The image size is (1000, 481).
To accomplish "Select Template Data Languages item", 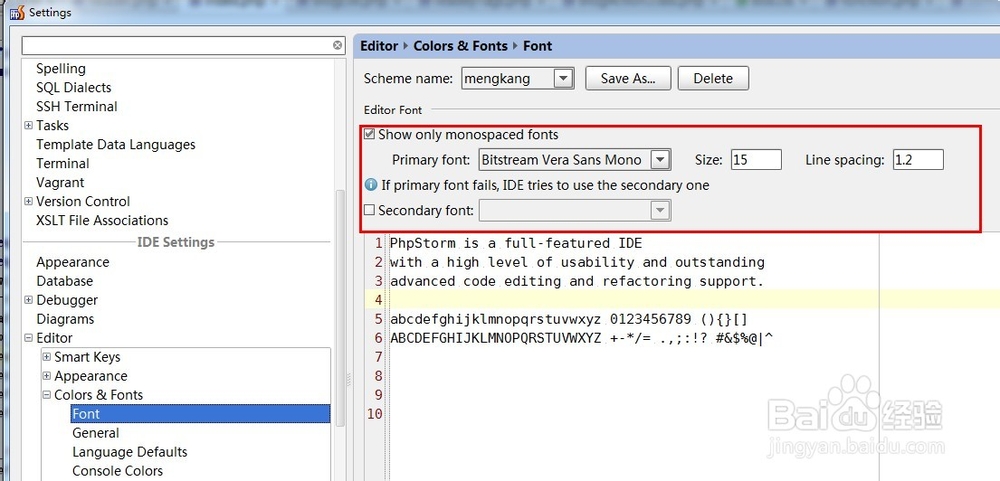I will click(115, 145).
